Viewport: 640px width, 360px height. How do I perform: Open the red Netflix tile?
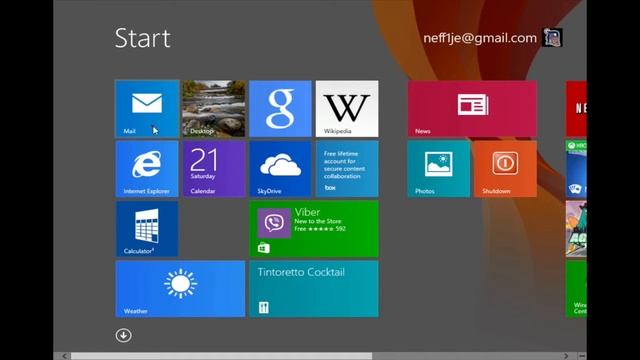point(576,109)
